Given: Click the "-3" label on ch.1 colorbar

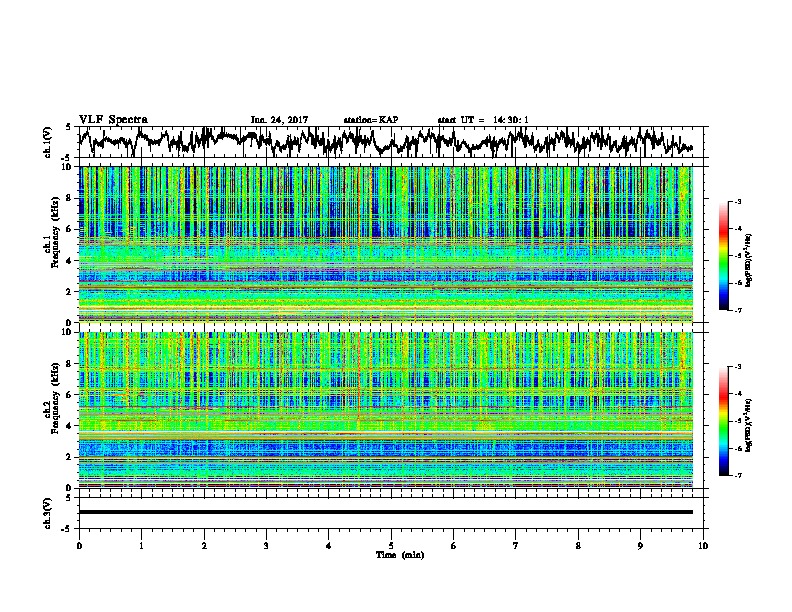Looking at the screenshot, I should tap(738, 202).
